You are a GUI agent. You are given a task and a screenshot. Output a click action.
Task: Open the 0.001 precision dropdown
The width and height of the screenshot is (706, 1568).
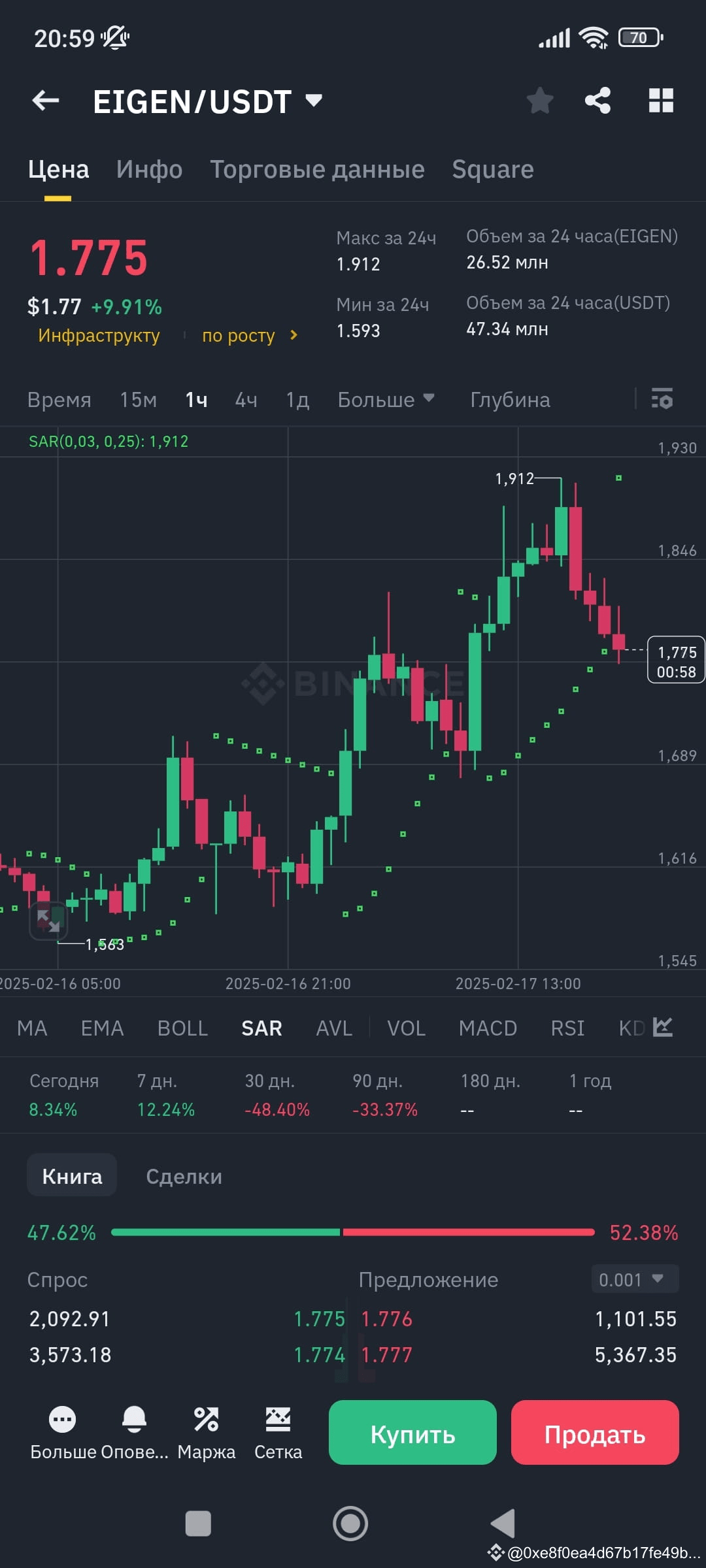pos(632,1280)
